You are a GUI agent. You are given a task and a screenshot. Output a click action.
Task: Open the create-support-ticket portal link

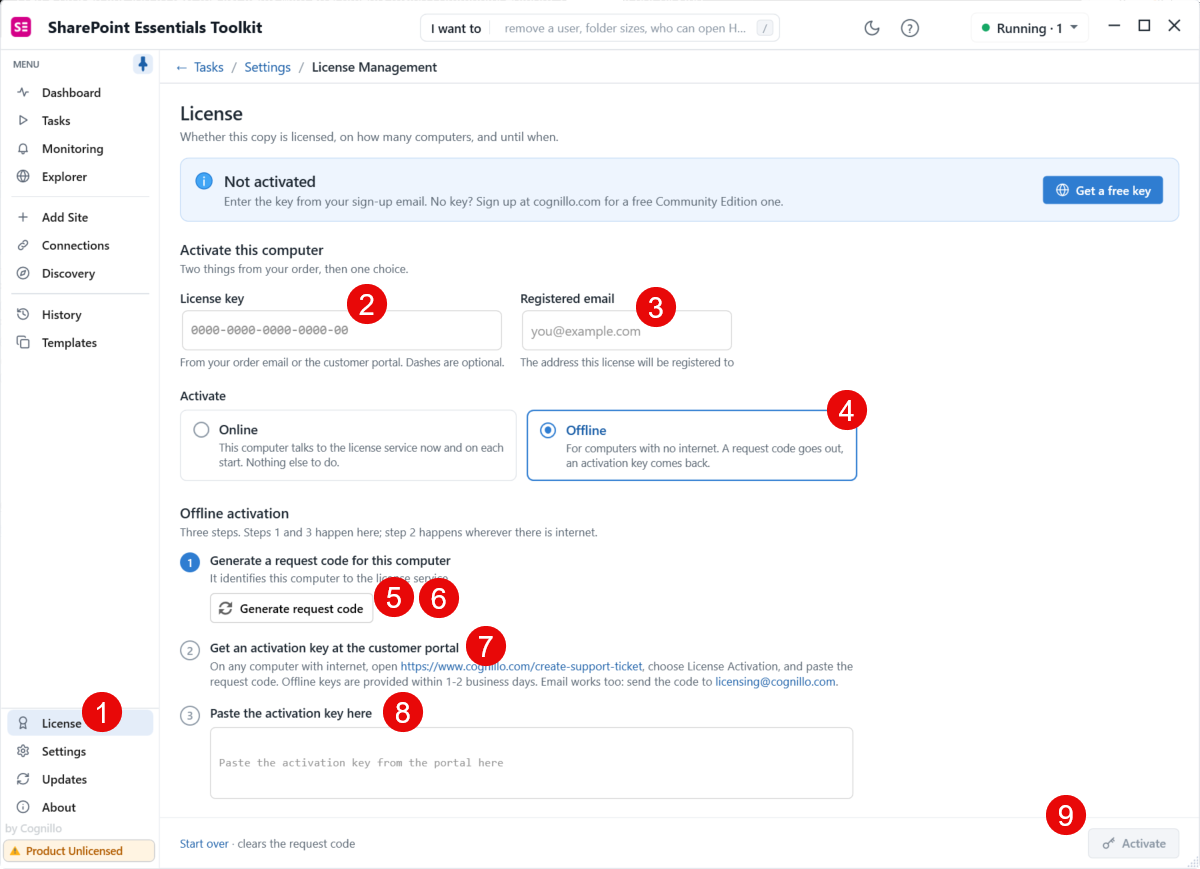point(522,666)
